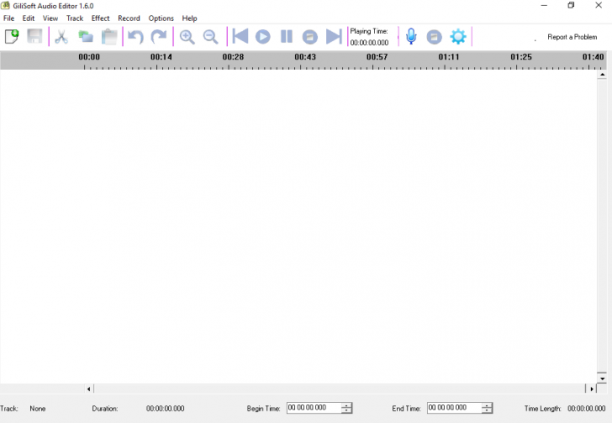Open the Effect menu
Image resolution: width=612 pixels, height=423 pixels.
click(100, 18)
